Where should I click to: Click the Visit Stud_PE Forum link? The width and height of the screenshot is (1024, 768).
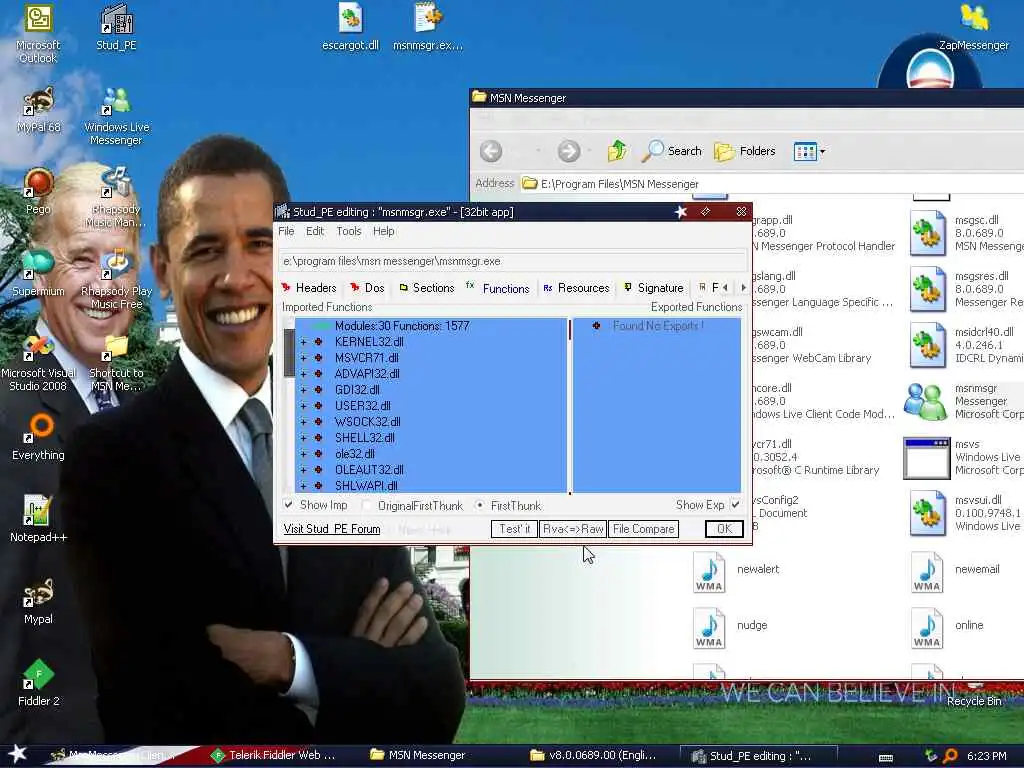pos(332,529)
